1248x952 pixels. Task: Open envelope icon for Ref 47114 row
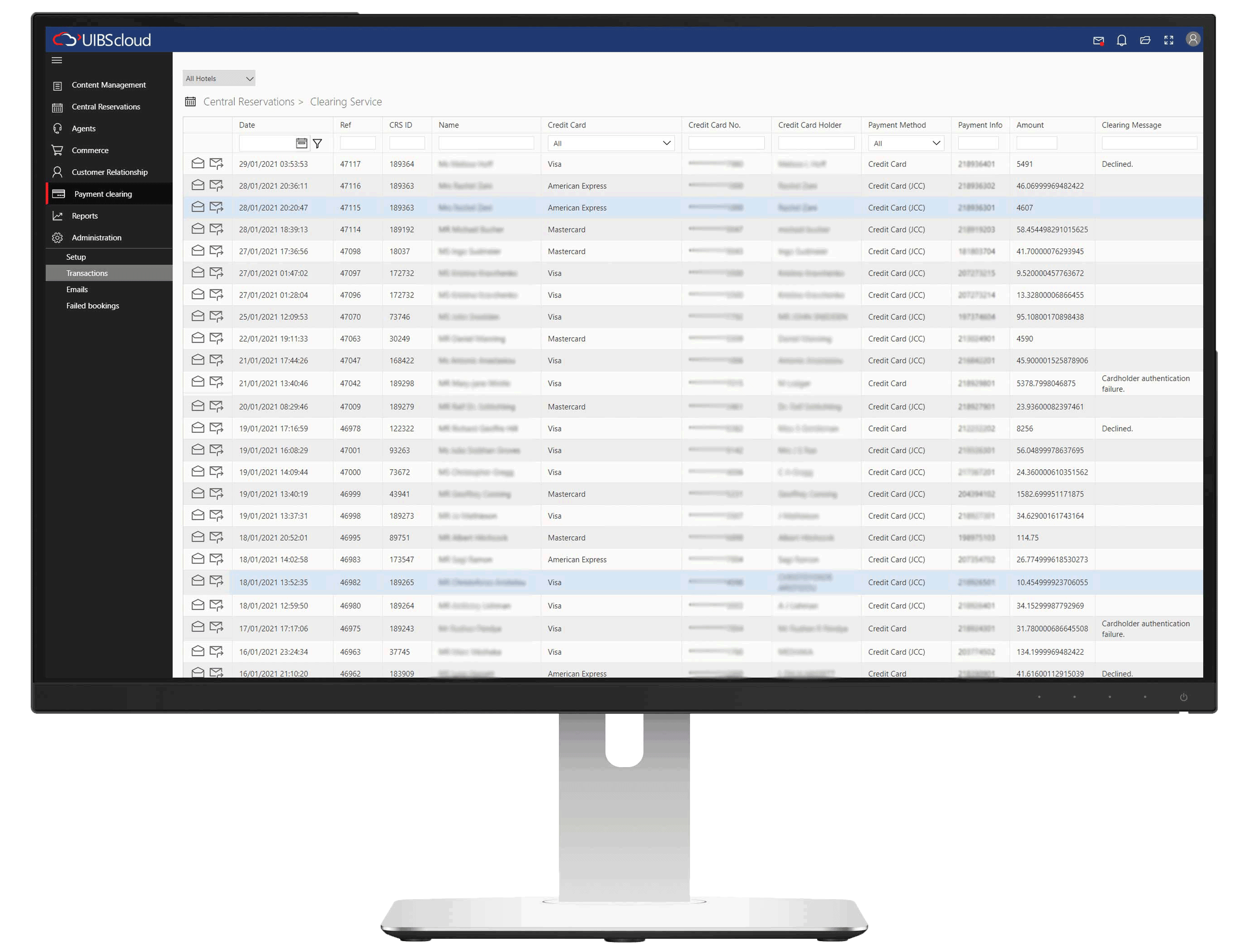[198, 228]
